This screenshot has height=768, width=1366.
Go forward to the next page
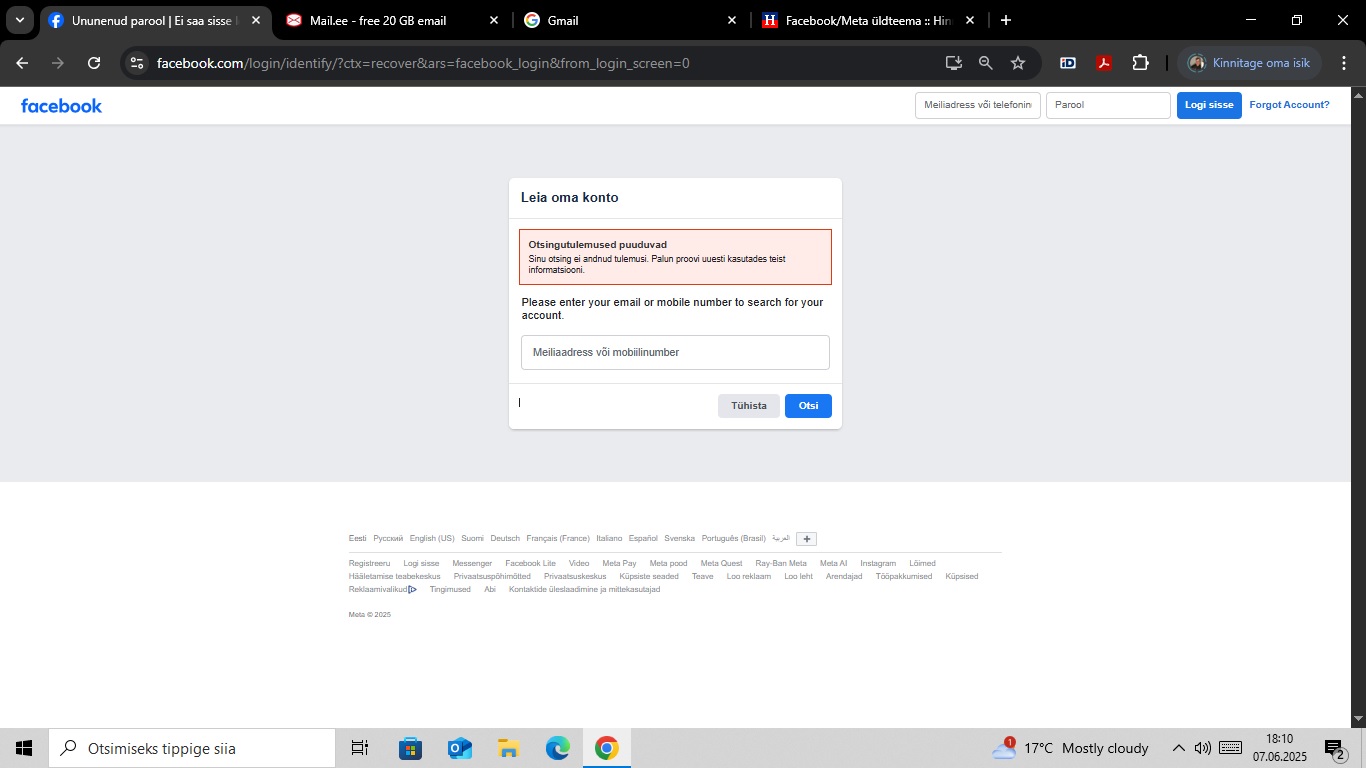[58, 63]
